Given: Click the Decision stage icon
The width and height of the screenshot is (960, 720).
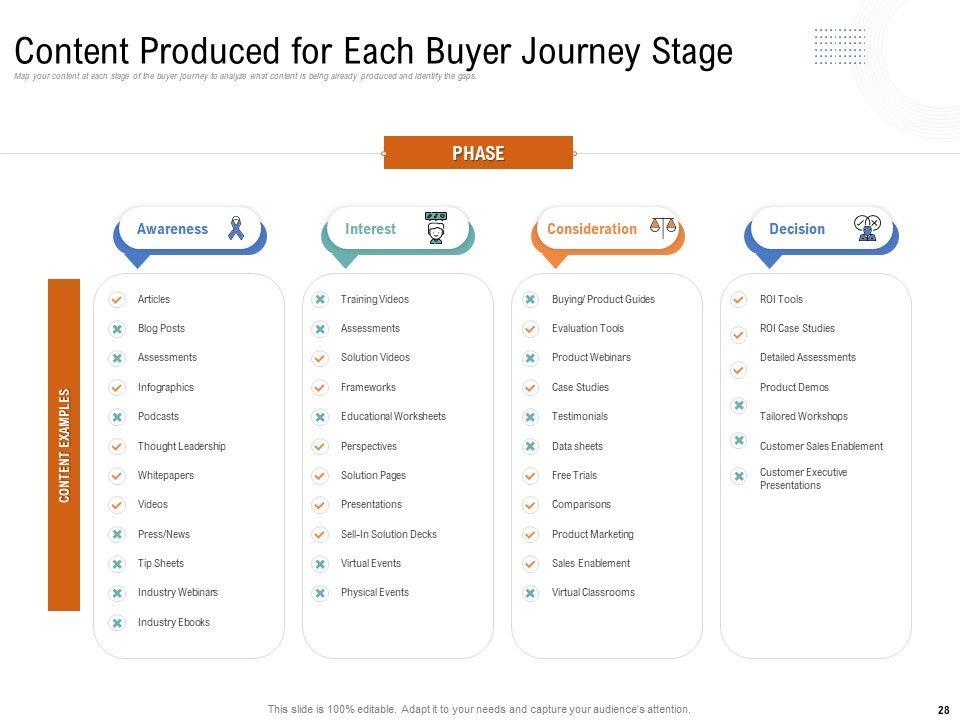Looking at the screenshot, I should tap(867, 228).
